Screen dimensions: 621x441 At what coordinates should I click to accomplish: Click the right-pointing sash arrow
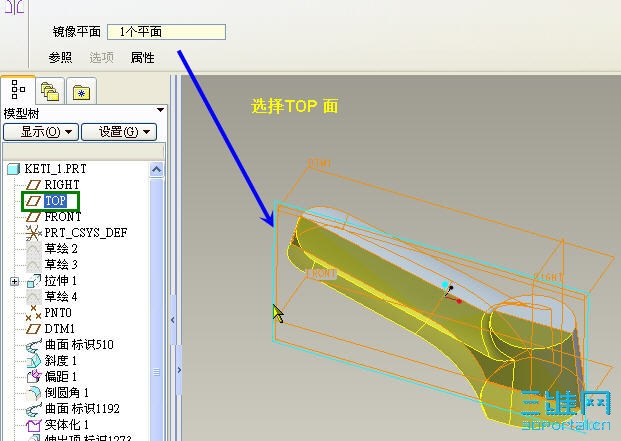pos(179,370)
